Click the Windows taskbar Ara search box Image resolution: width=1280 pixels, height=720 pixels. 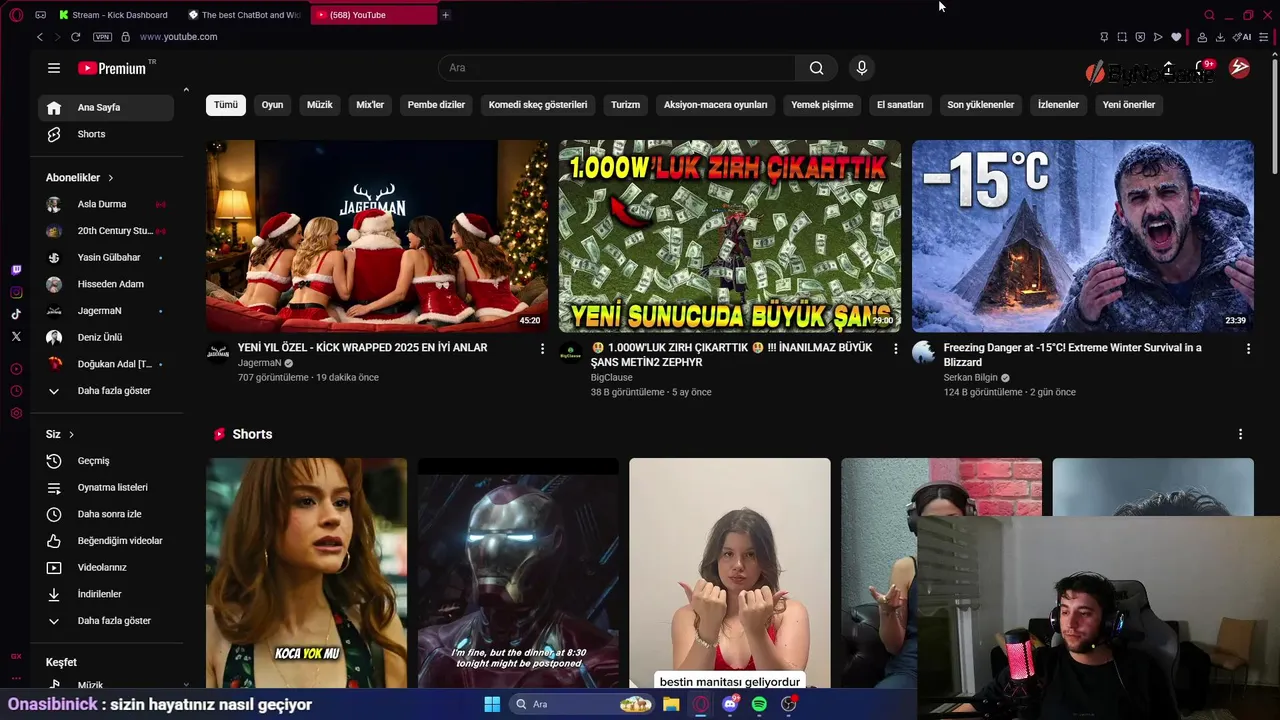pyautogui.click(x=583, y=704)
